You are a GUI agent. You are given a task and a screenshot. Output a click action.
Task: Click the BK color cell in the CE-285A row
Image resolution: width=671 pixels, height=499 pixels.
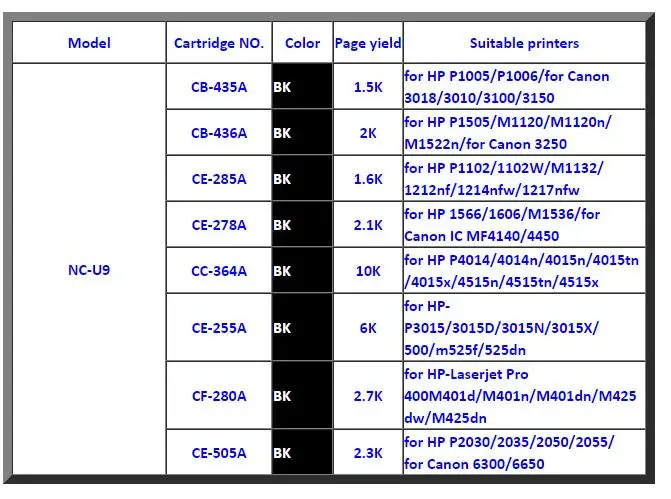coord(303,179)
